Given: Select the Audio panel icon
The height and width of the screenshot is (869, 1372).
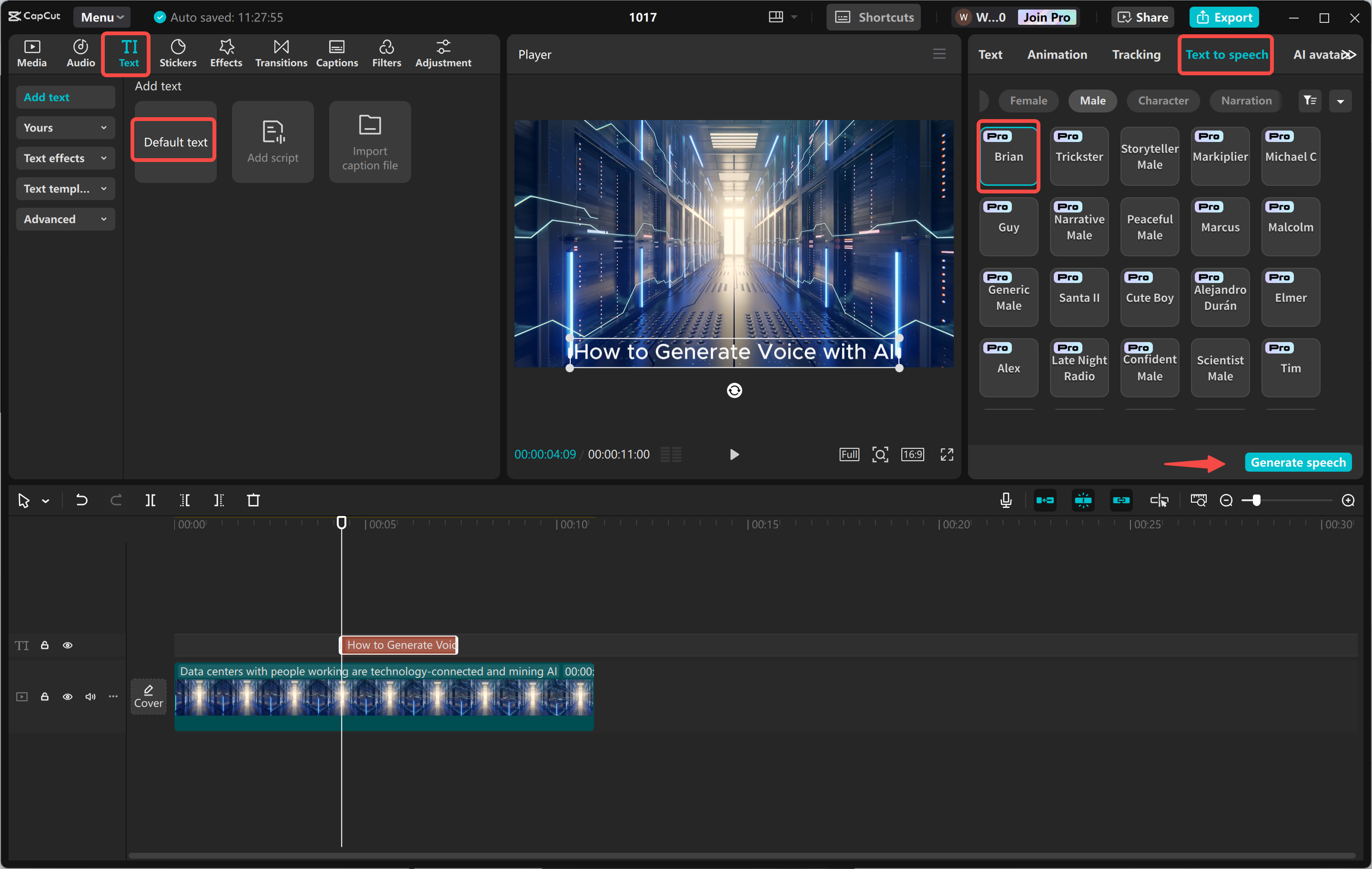Looking at the screenshot, I should tap(80, 53).
